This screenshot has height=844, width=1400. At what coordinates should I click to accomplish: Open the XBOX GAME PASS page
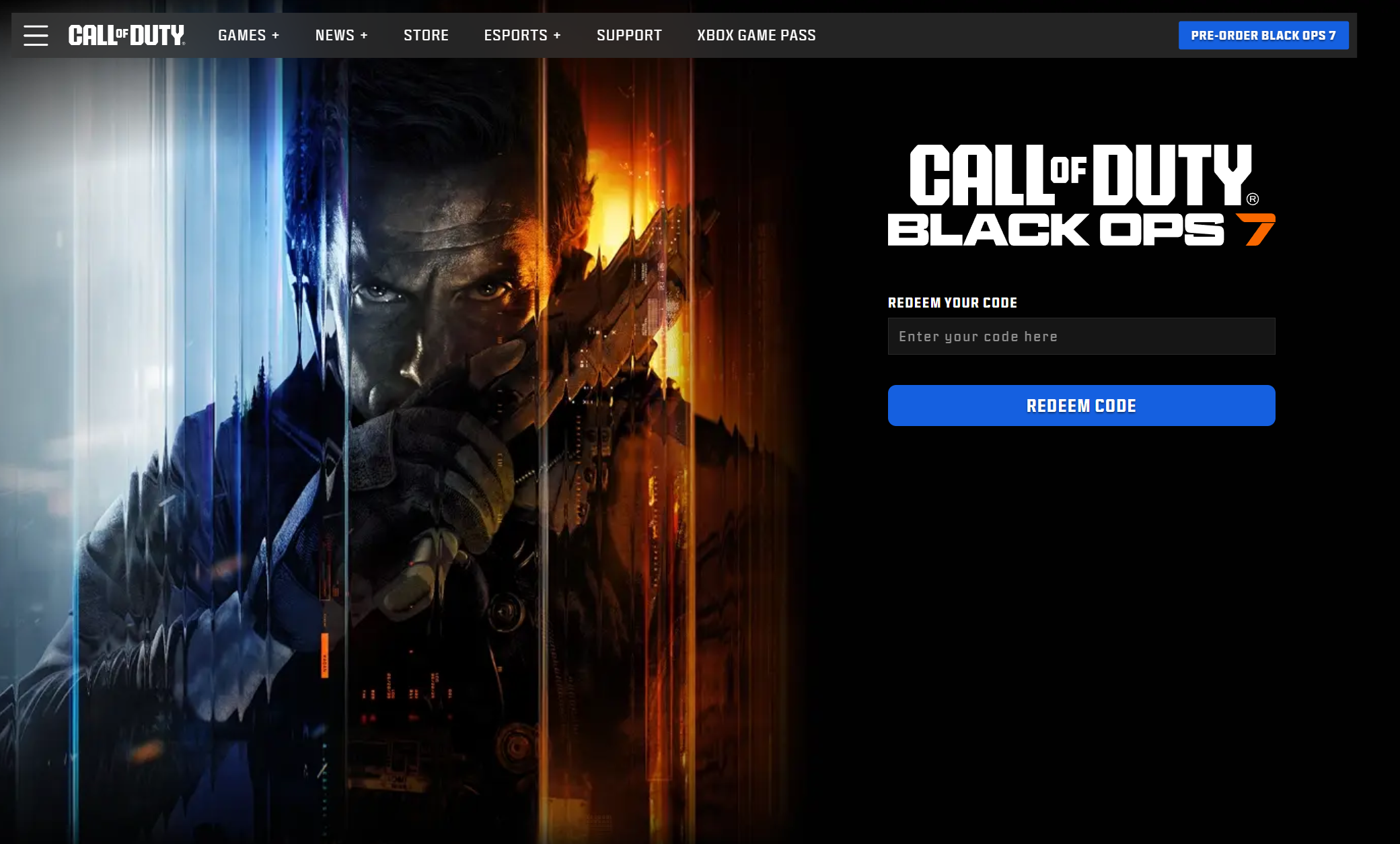pos(756,35)
